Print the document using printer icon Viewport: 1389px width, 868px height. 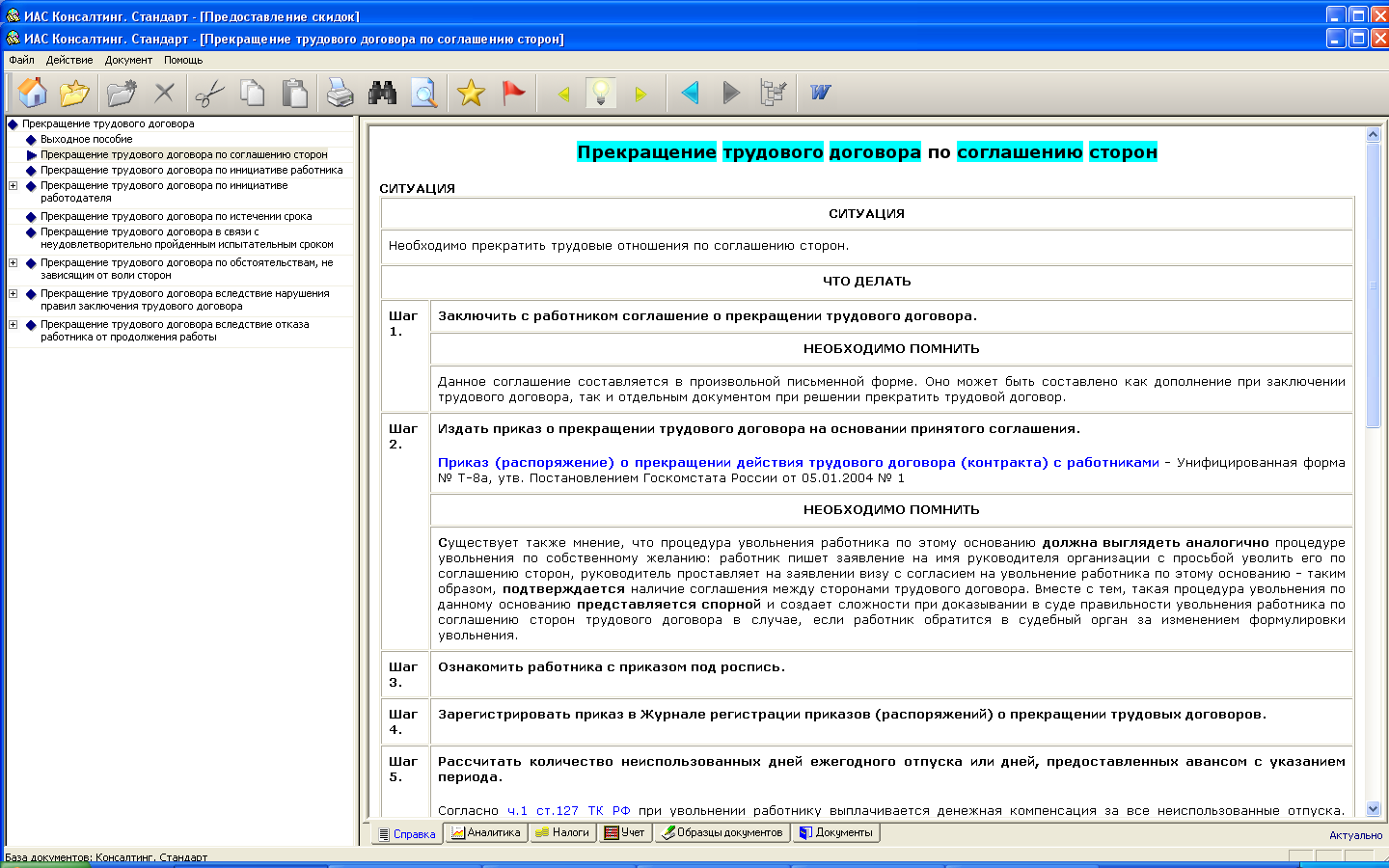tap(340, 93)
